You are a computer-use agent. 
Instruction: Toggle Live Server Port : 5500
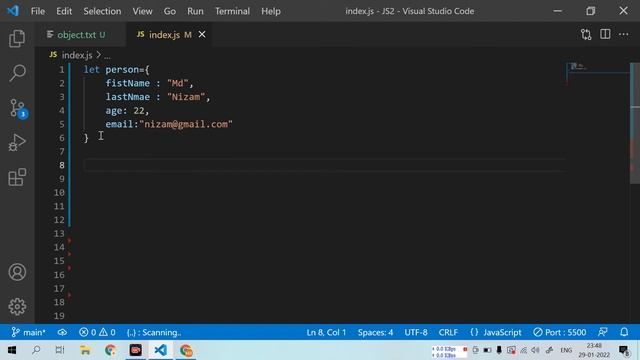560,332
